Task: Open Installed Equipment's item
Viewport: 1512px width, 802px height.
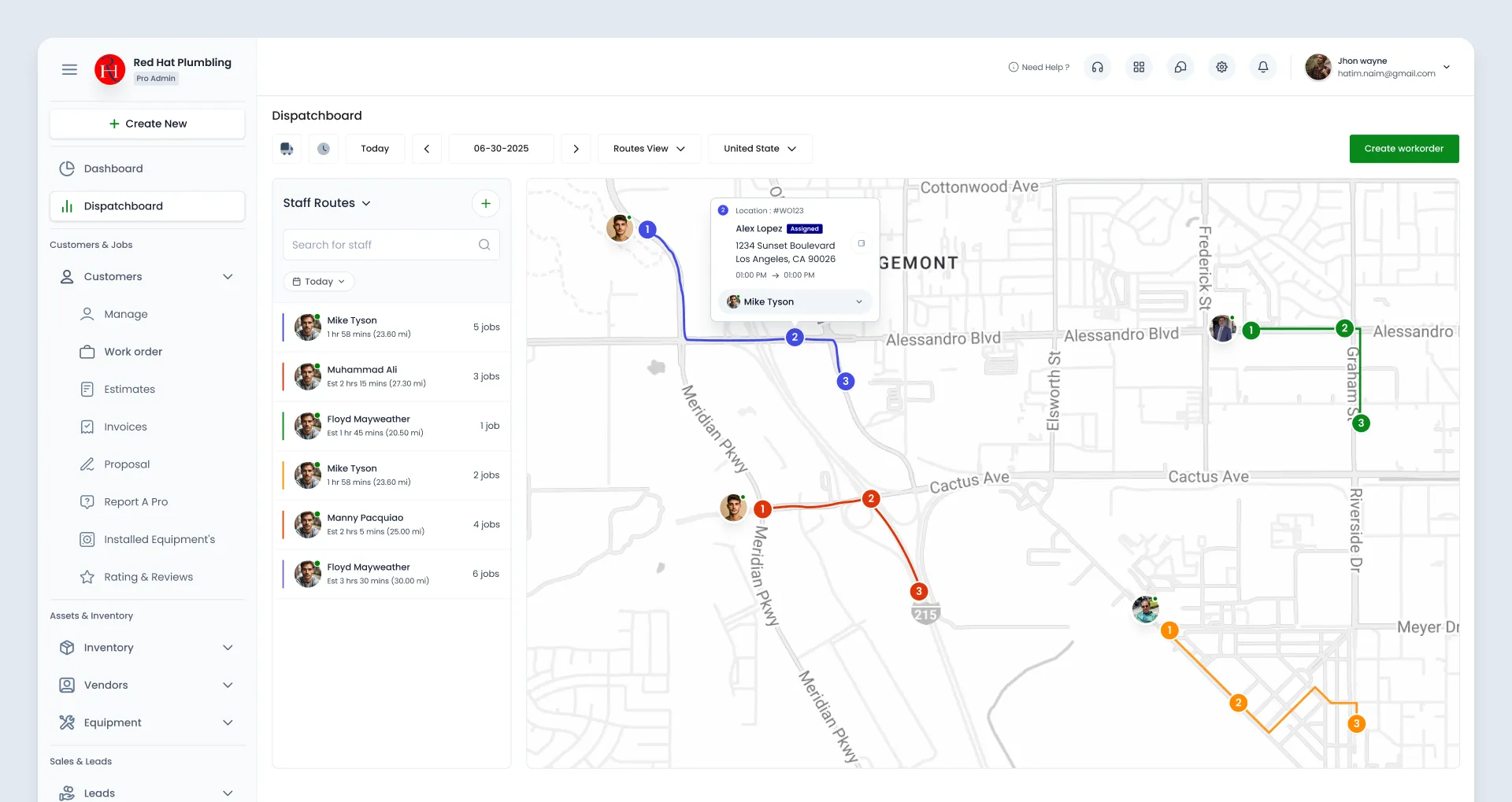Action: (147, 539)
